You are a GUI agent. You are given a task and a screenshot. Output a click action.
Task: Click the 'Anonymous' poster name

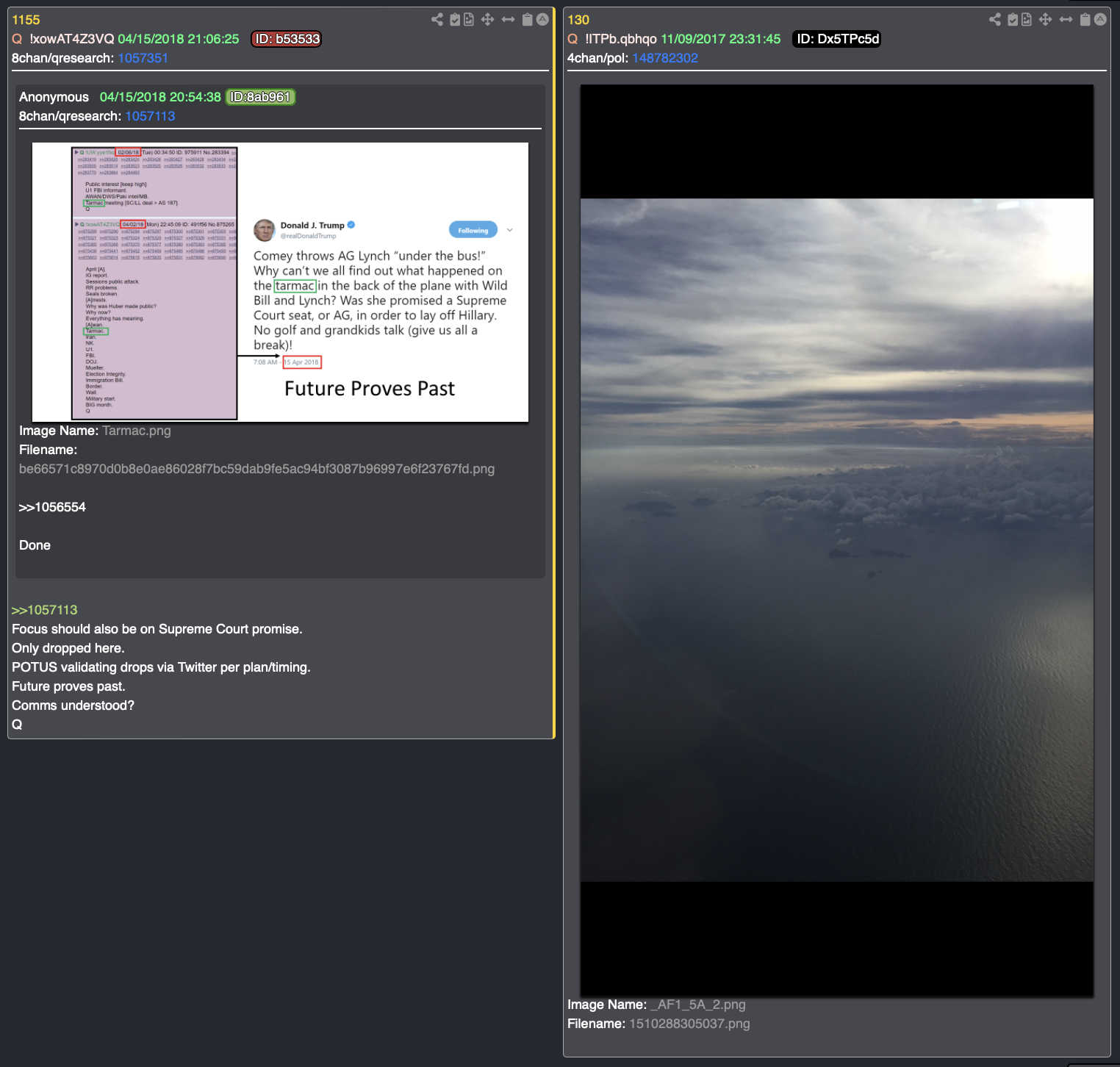pyautogui.click(x=54, y=97)
